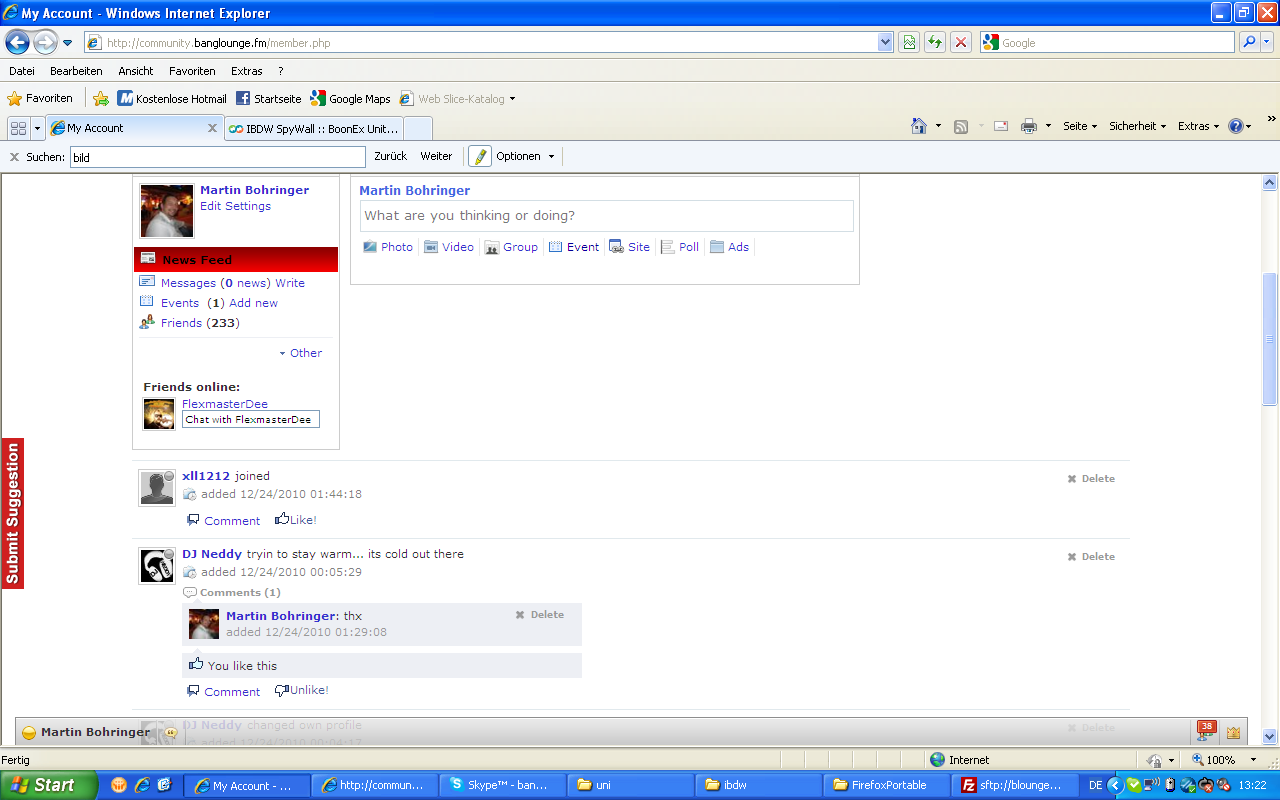
Task: Open the Datei menu
Action: (22, 71)
